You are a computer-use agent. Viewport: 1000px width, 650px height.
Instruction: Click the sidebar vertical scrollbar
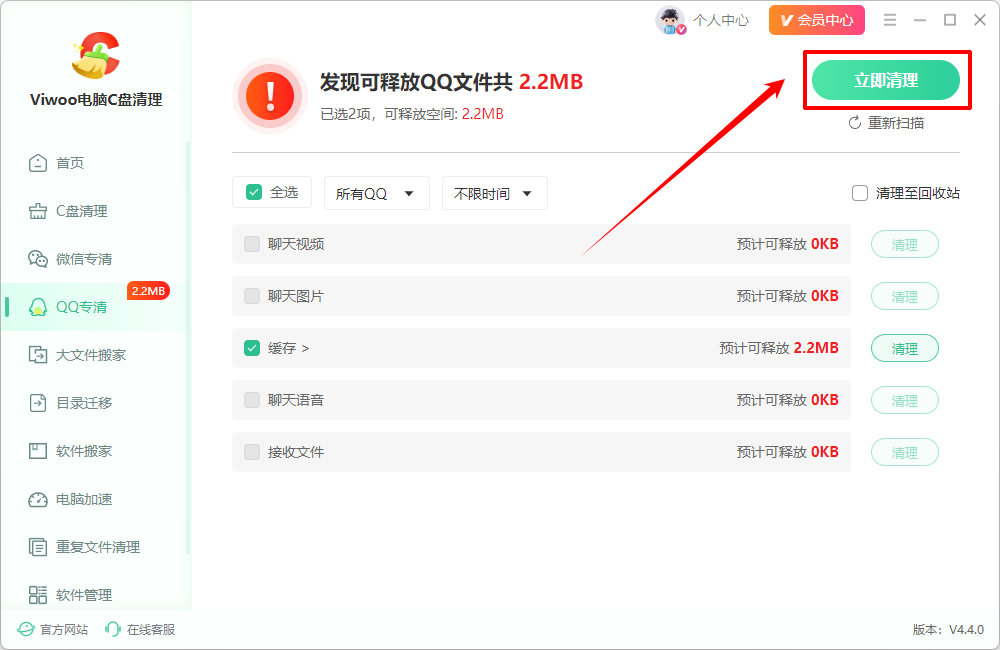[x=188, y=348]
